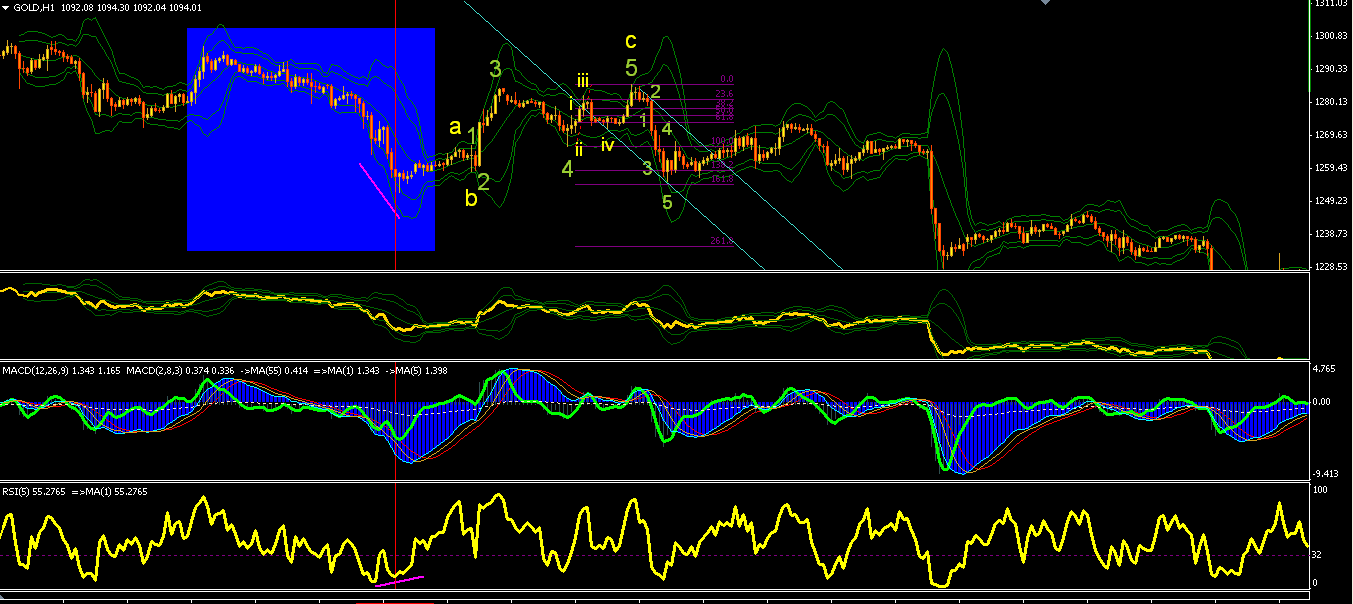This screenshot has height=604, width=1353.
Task: Select the high price value 1094.30
Action: pyautogui.click(x=114, y=8)
